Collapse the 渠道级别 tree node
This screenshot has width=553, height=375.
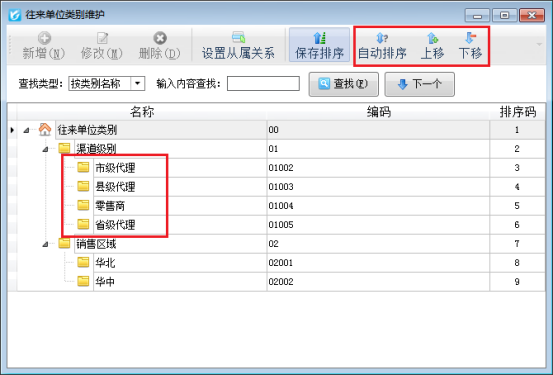pyautogui.click(x=45, y=149)
